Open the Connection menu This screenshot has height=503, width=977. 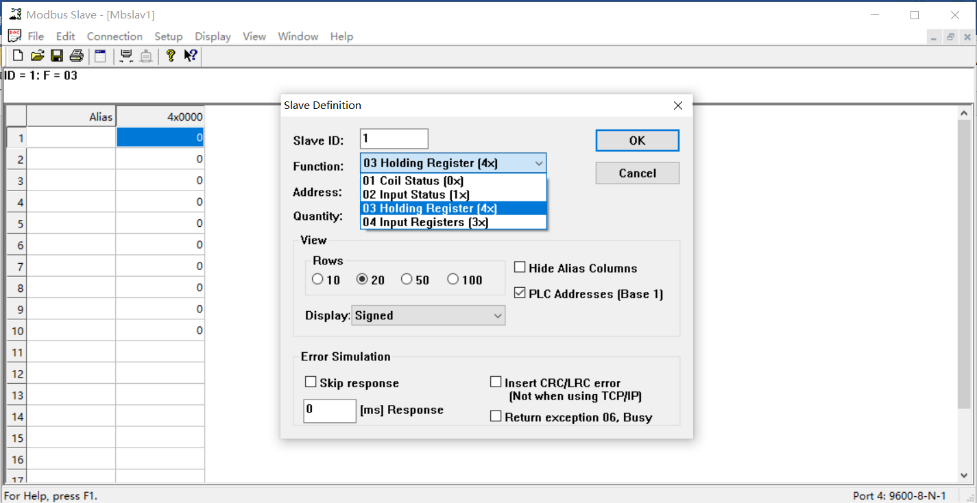(x=114, y=36)
